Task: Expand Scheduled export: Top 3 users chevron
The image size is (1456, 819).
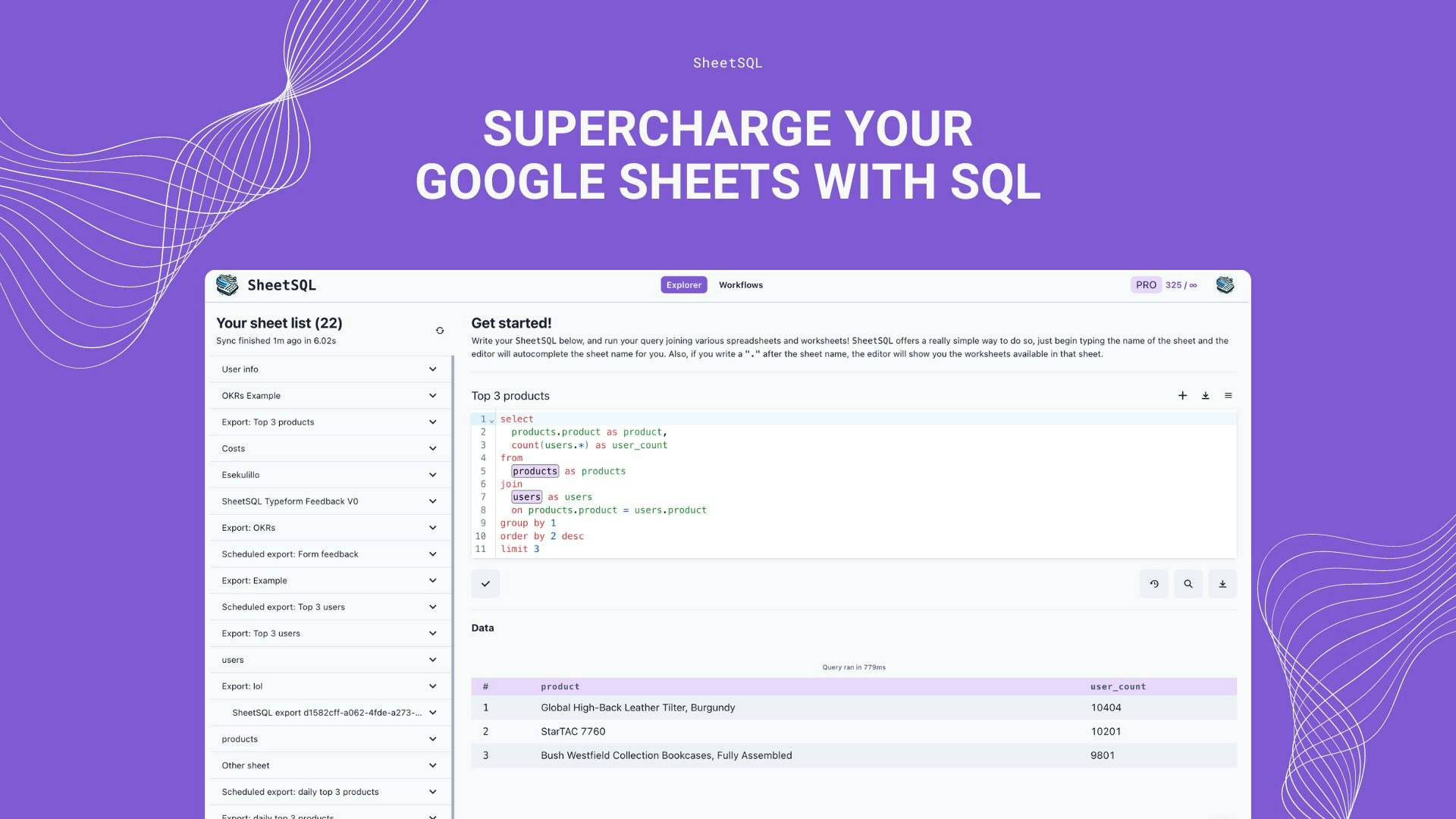Action: [432, 607]
